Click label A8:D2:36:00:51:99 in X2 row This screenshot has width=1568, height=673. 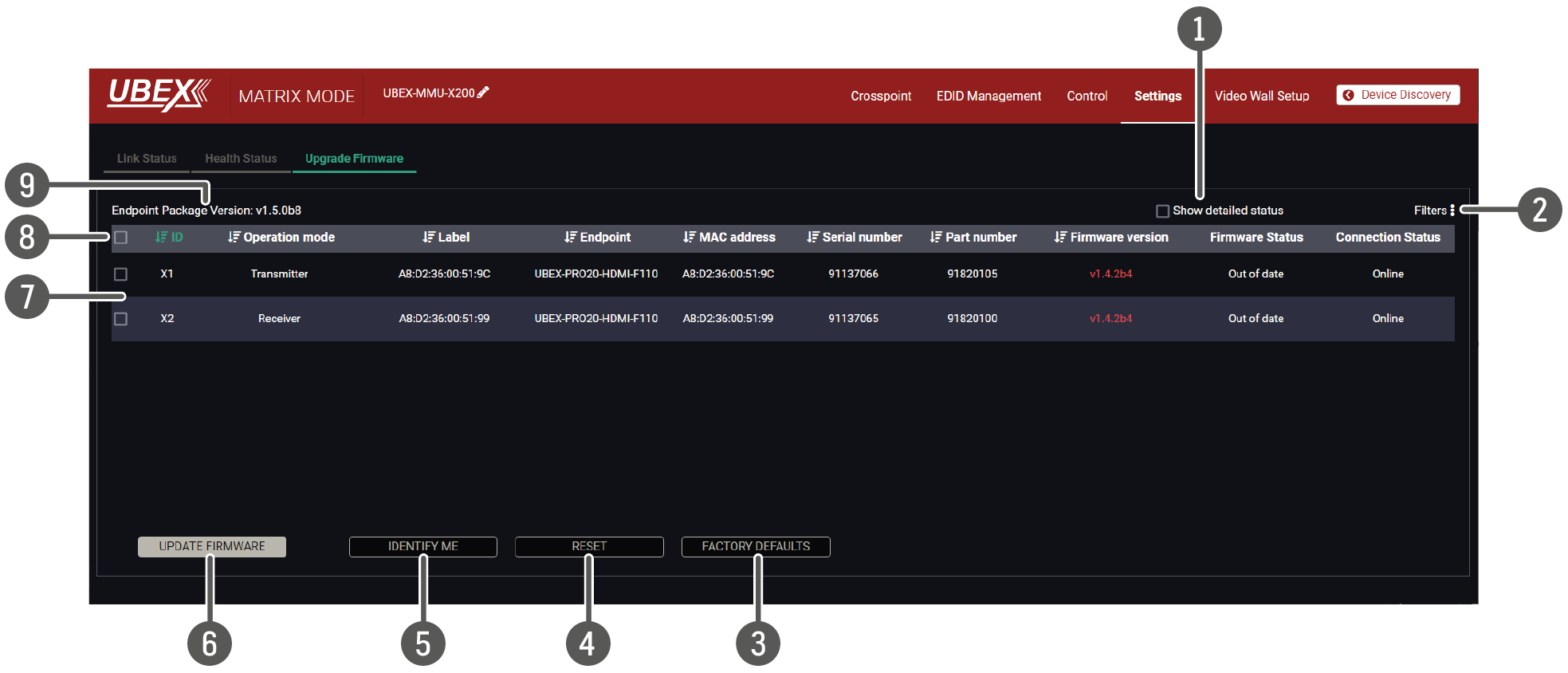coord(444,319)
